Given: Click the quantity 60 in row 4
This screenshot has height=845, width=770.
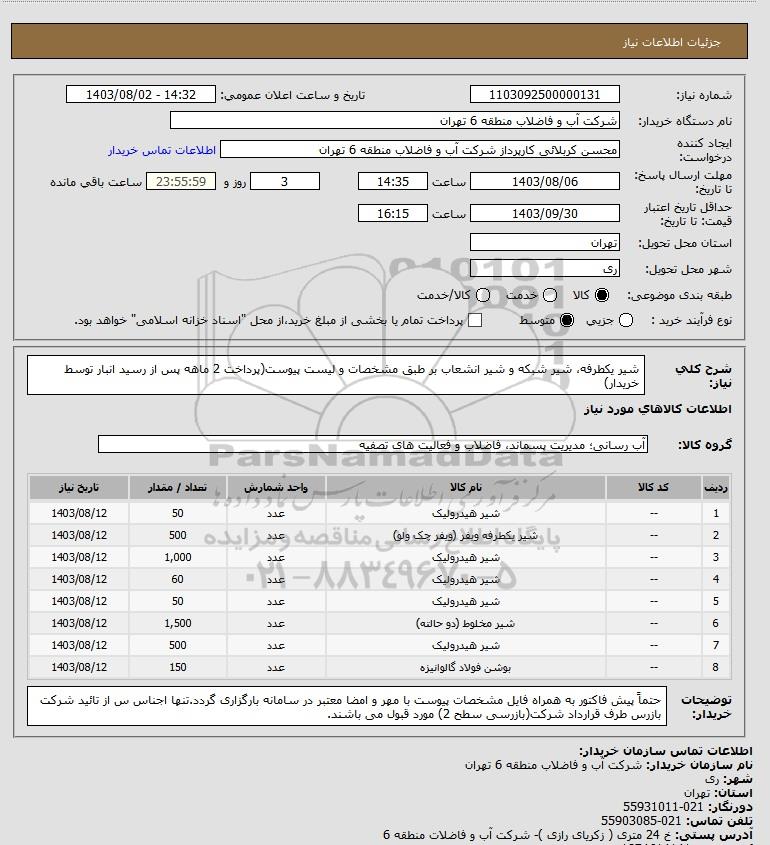Looking at the screenshot, I should pyautogui.click(x=178, y=579).
